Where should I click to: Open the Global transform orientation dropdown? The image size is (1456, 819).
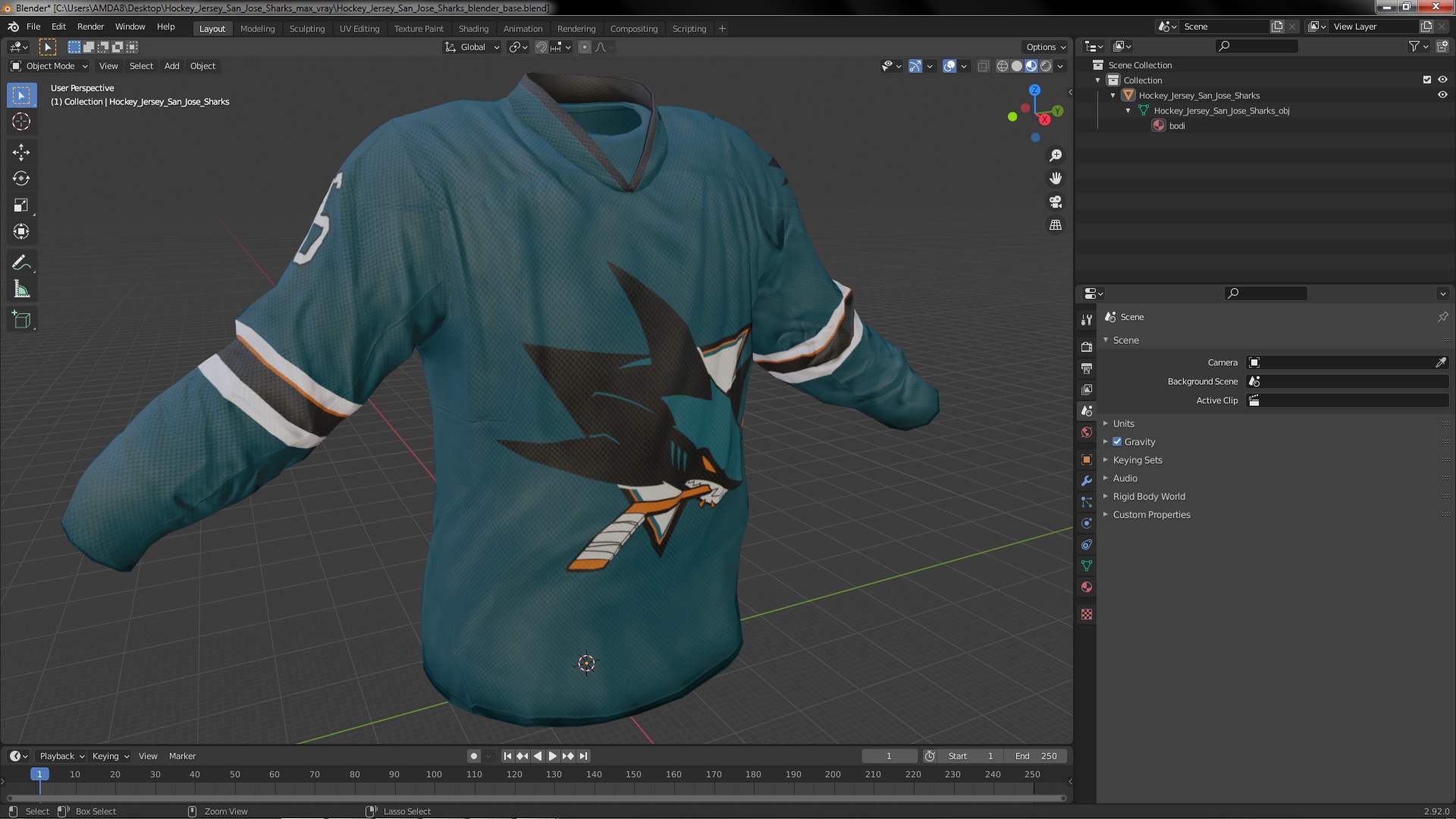[x=472, y=47]
